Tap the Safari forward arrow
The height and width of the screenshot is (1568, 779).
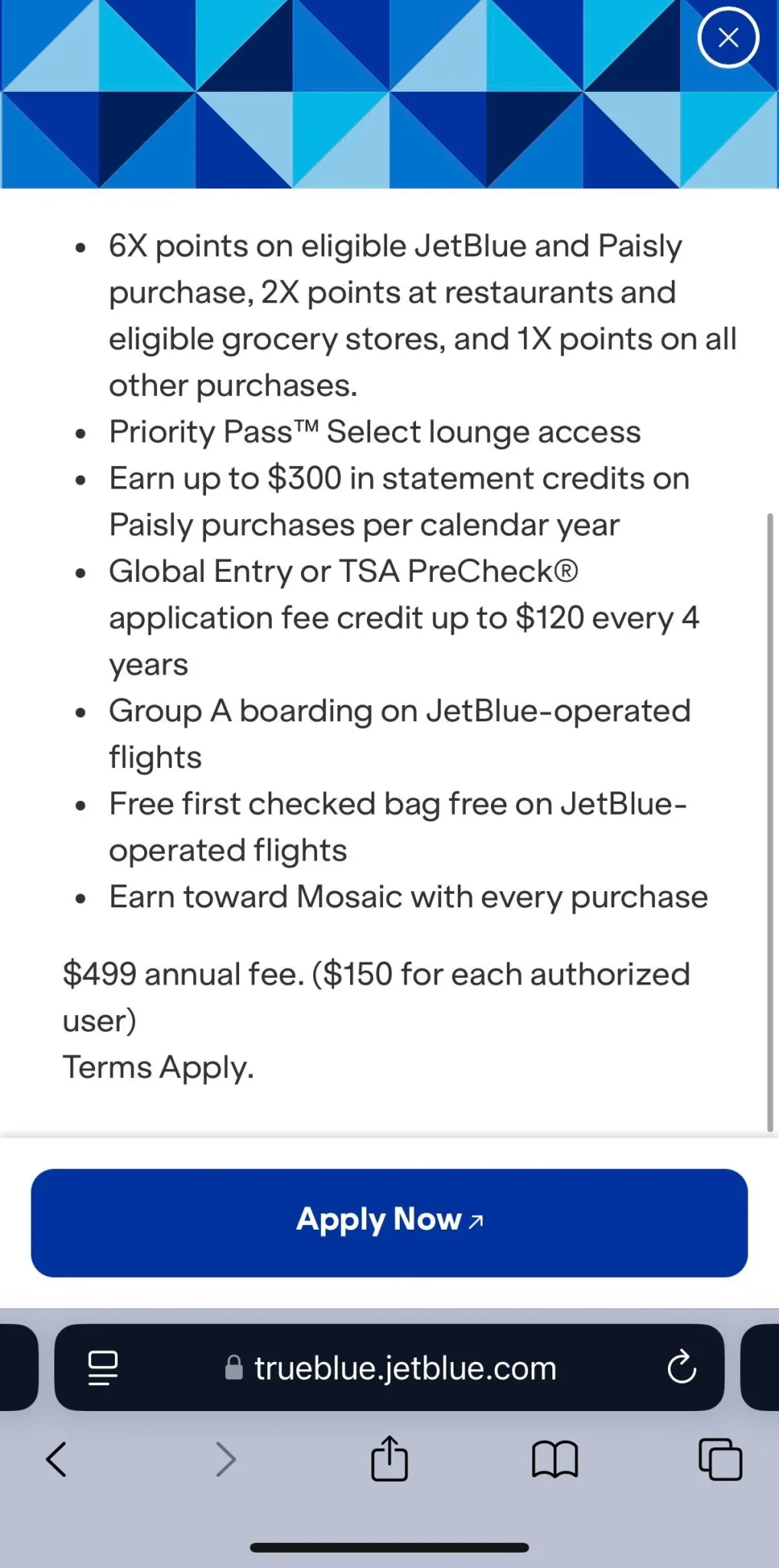225,1459
